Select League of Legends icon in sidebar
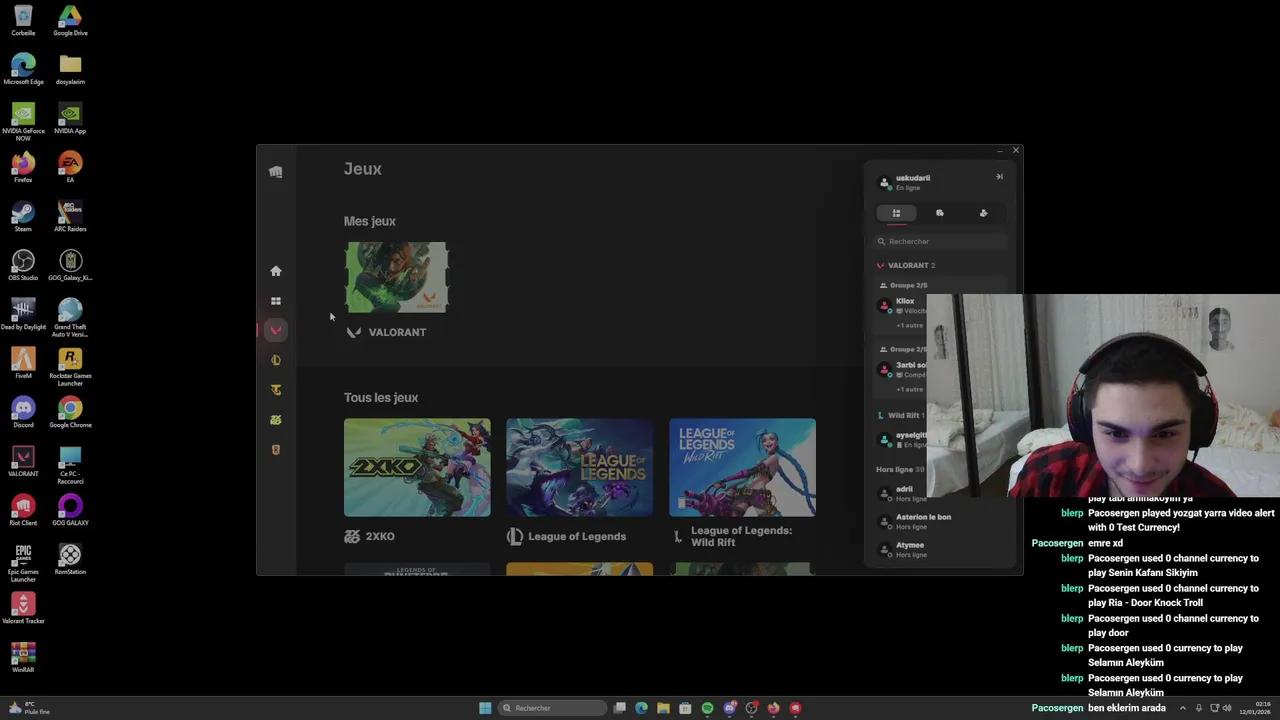The image size is (1280, 720). point(276,360)
